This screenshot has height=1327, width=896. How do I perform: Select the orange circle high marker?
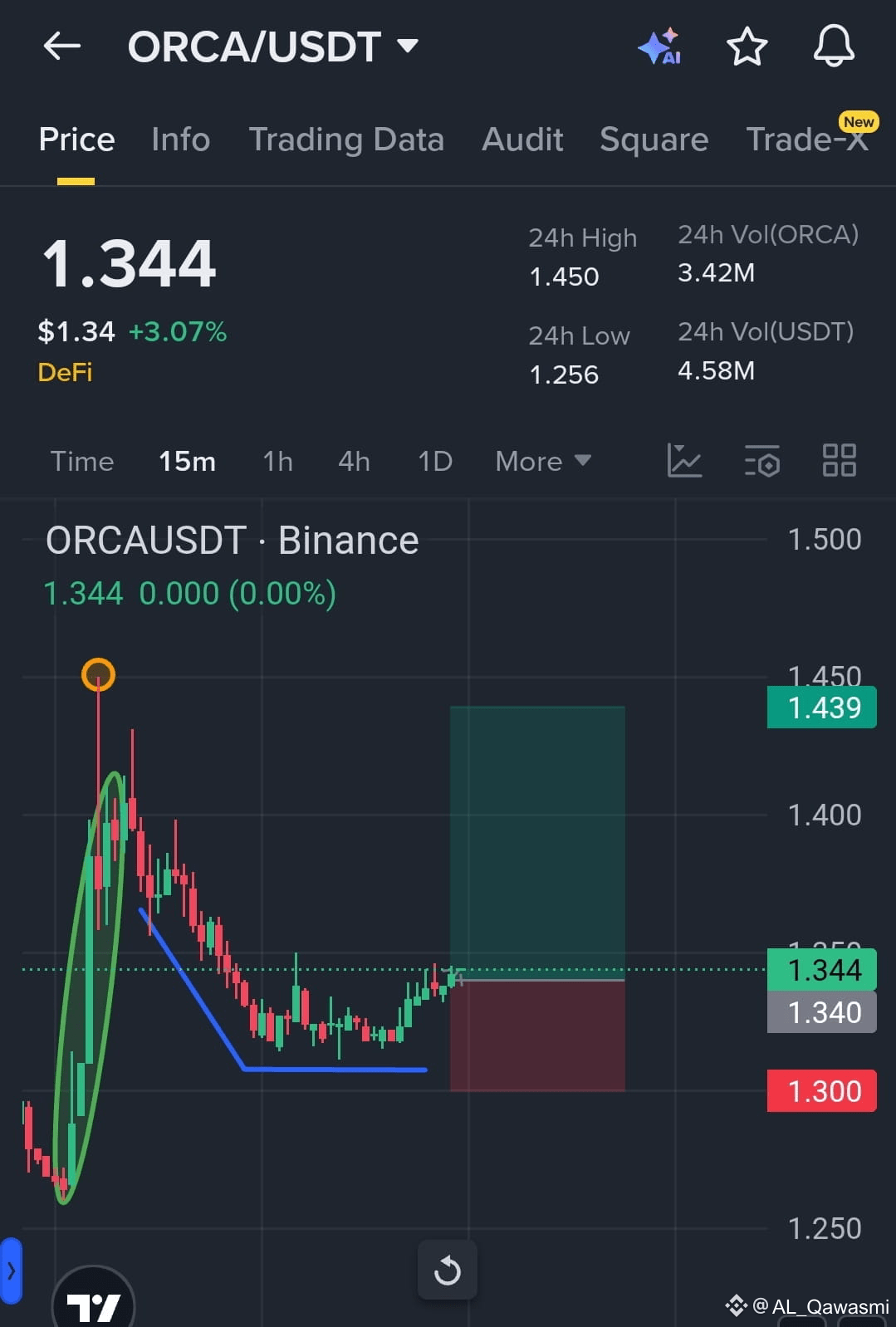pos(98,674)
